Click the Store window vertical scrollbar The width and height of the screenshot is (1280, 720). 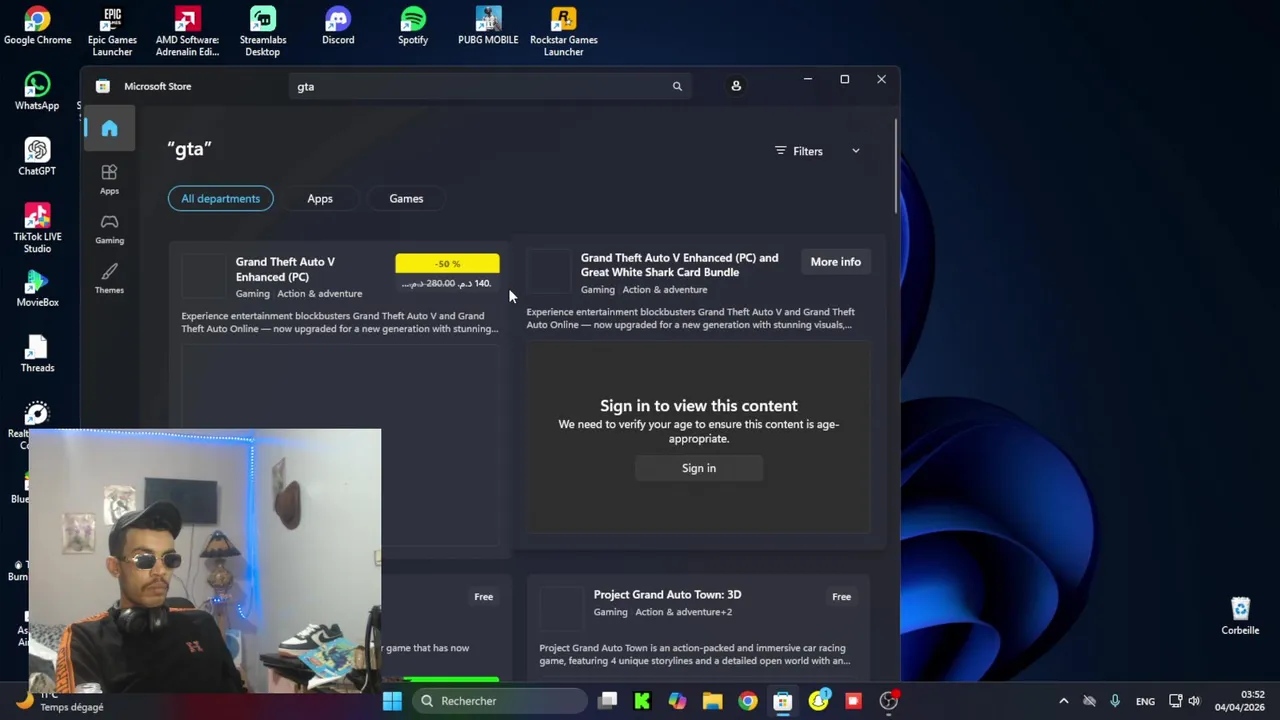tap(896, 165)
